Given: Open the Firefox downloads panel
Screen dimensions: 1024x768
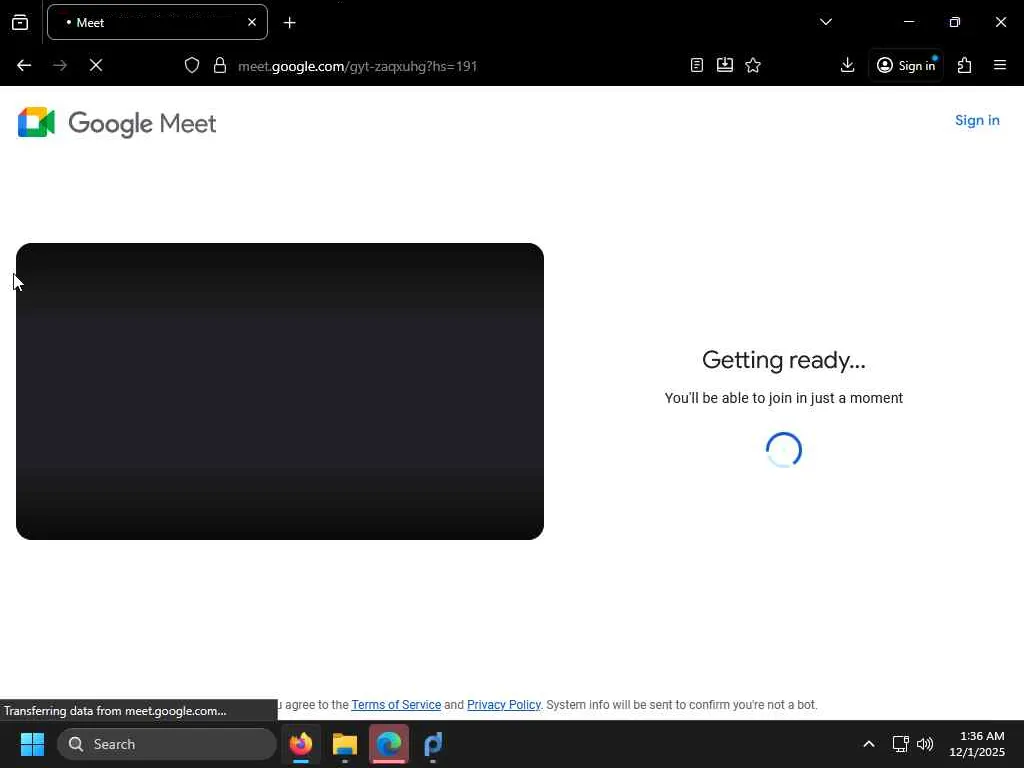Looking at the screenshot, I should coord(848,65).
